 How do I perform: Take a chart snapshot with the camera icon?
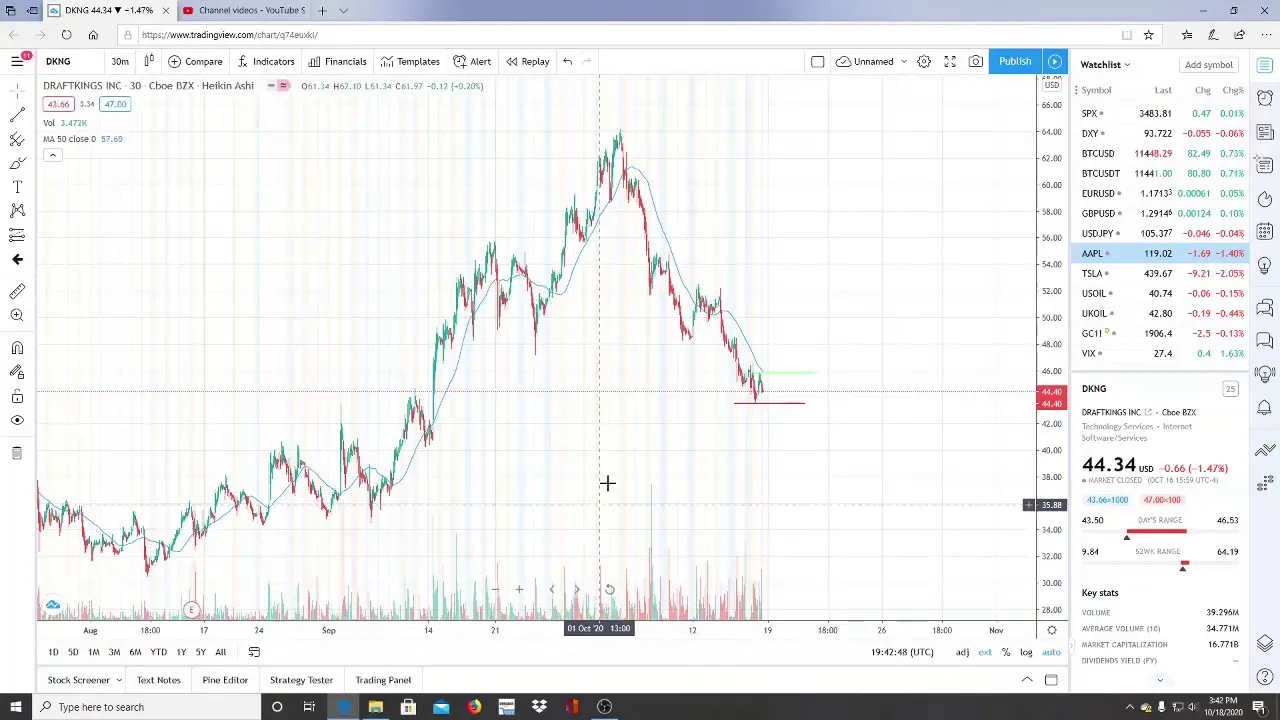point(976,61)
